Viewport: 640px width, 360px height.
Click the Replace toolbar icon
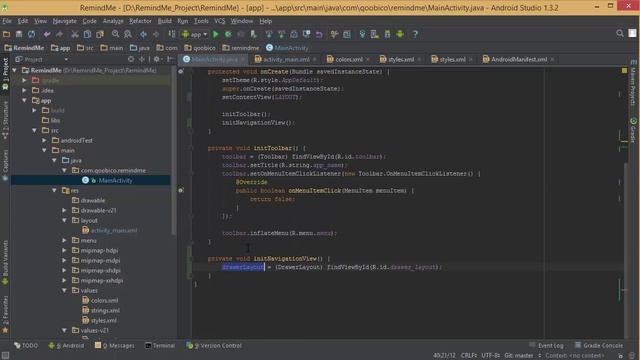click(x=128, y=34)
